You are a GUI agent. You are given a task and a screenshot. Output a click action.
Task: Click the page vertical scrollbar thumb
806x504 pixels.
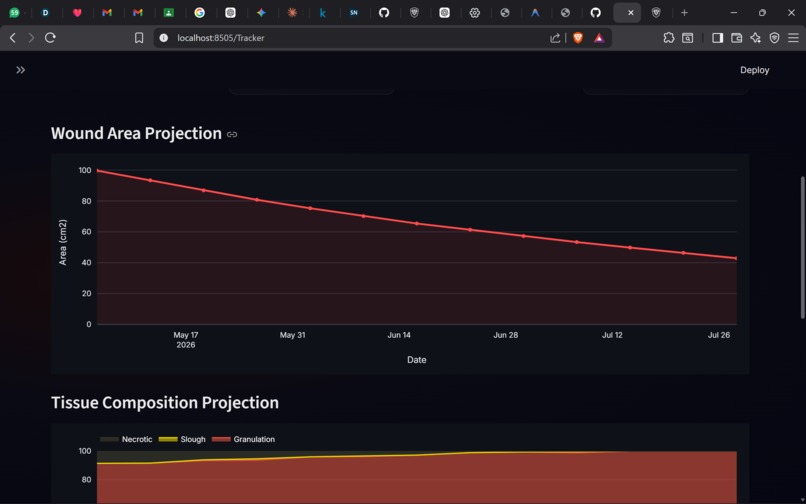click(x=802, y=248)
